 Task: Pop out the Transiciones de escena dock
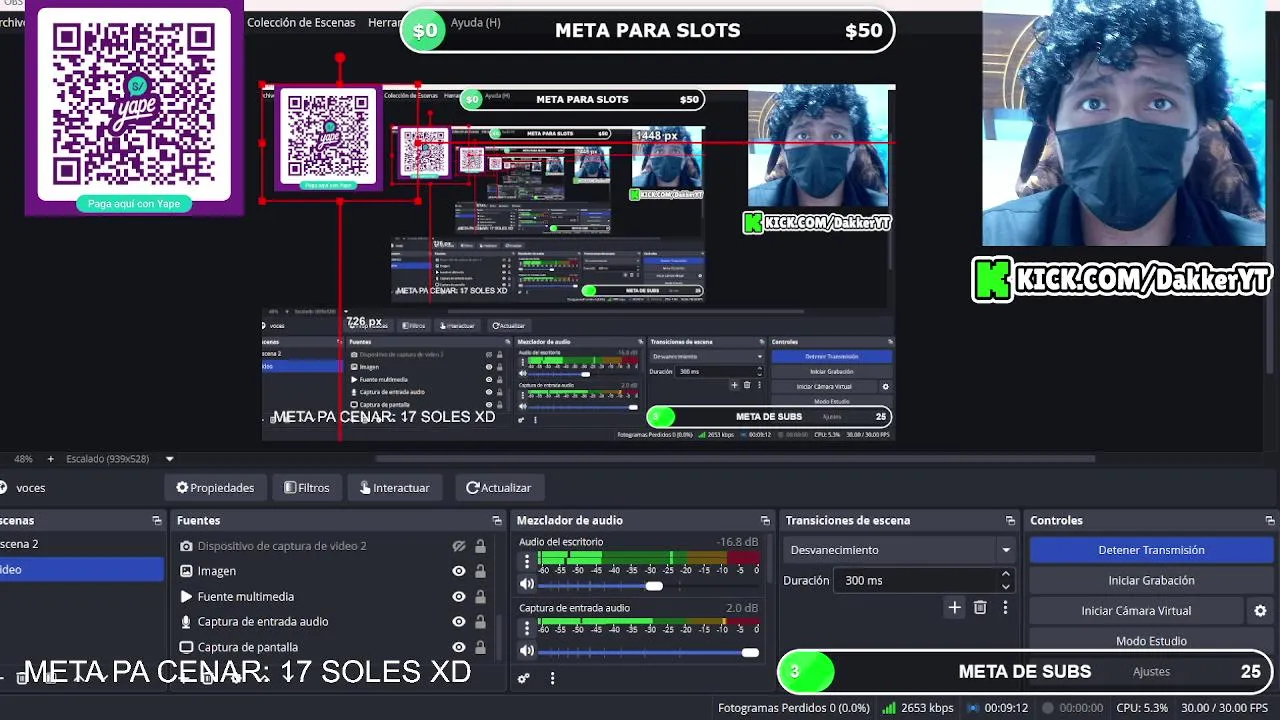tap(1010, 521)
